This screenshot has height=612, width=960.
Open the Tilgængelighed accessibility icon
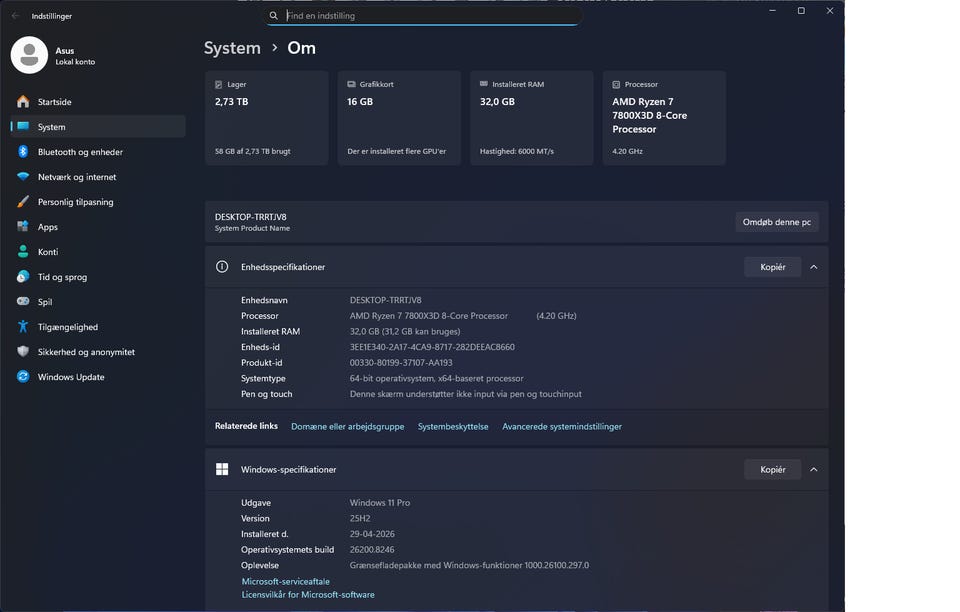pyautogui.click(x=23, y=327)
